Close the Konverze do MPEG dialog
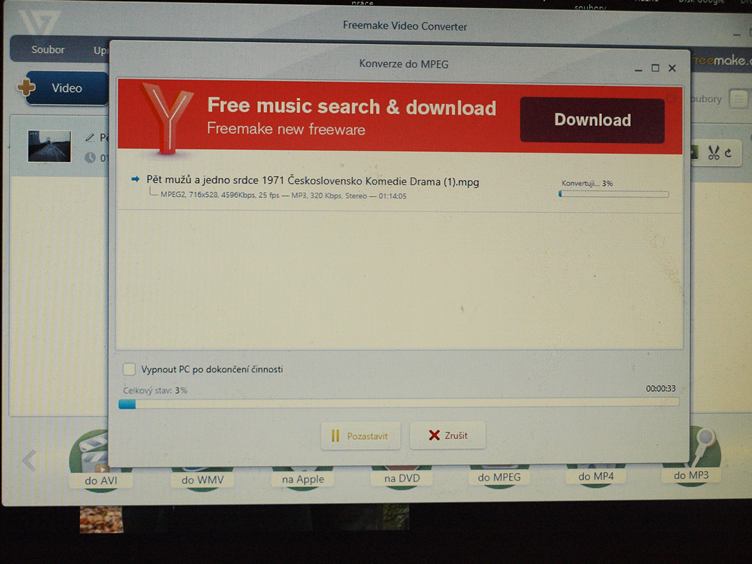Screen dimensions: 752x564 672,68
